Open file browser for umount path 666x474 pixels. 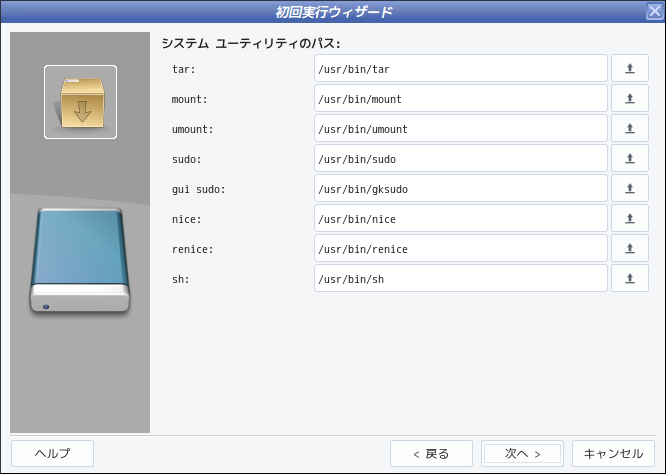coord(629,128)
